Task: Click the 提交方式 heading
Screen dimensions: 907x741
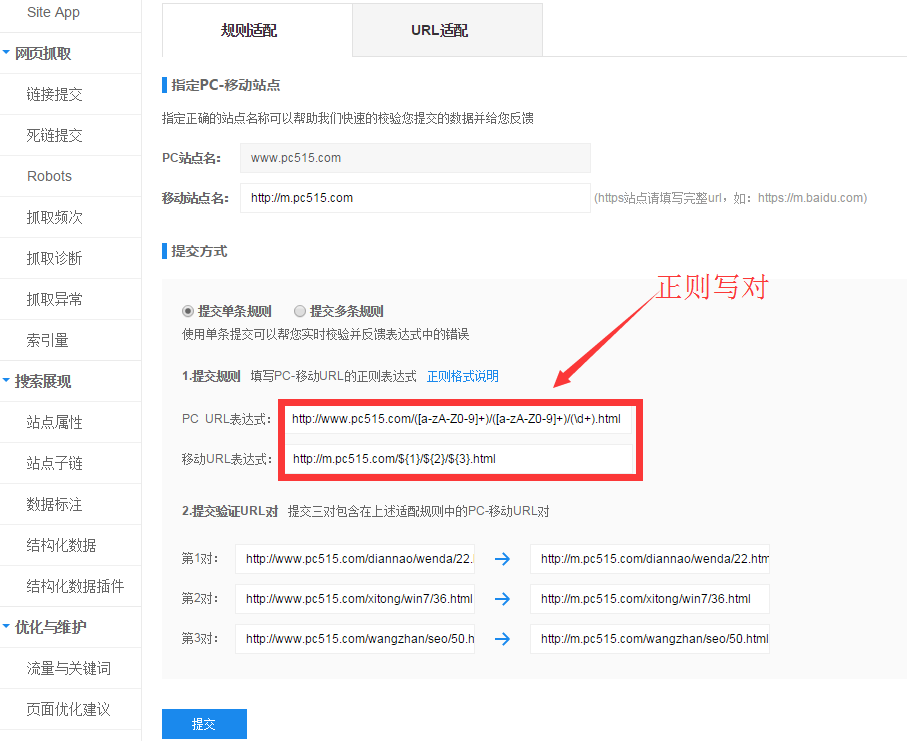Action: point(199,251)
